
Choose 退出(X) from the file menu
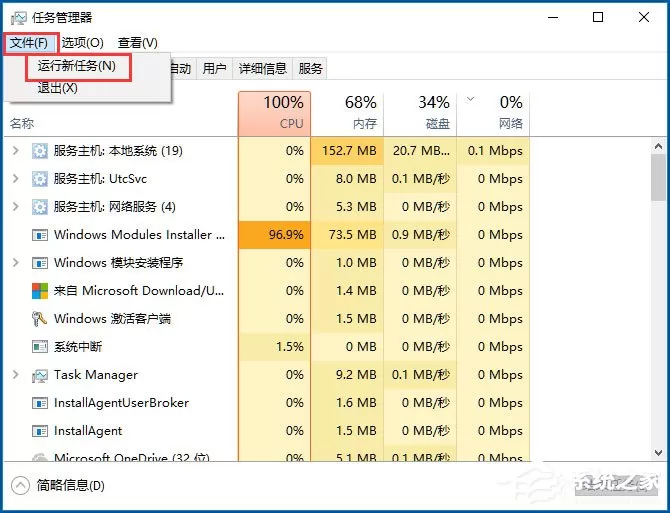click(58, 88)
